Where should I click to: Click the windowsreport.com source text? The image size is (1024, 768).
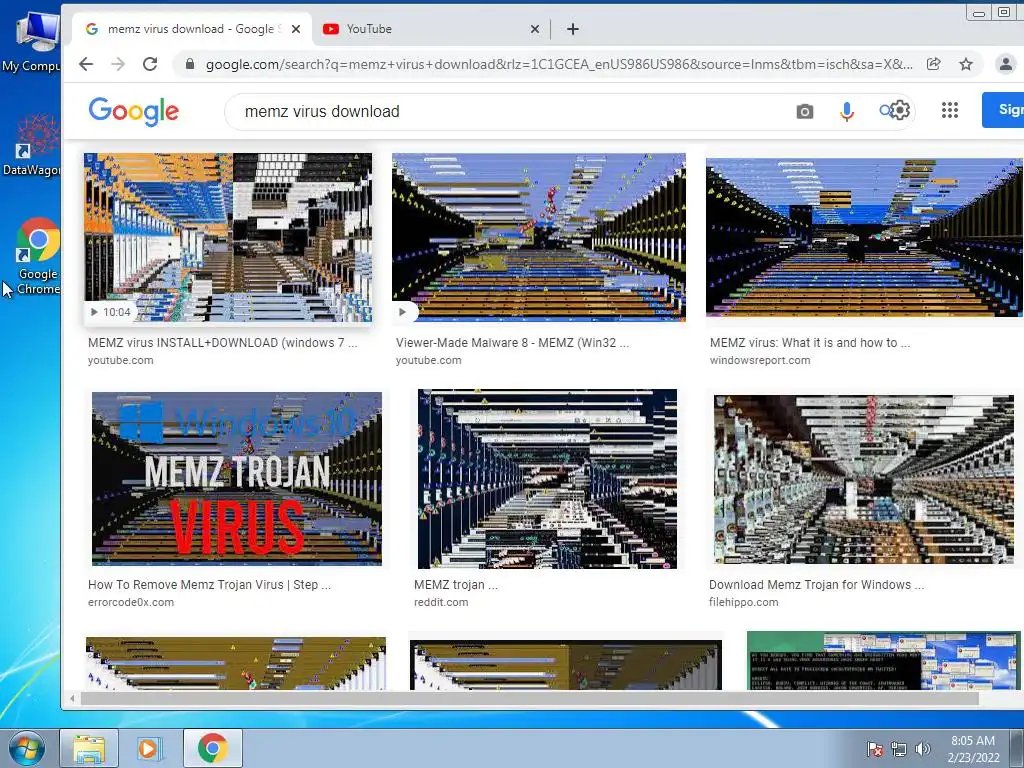[760, 360]
